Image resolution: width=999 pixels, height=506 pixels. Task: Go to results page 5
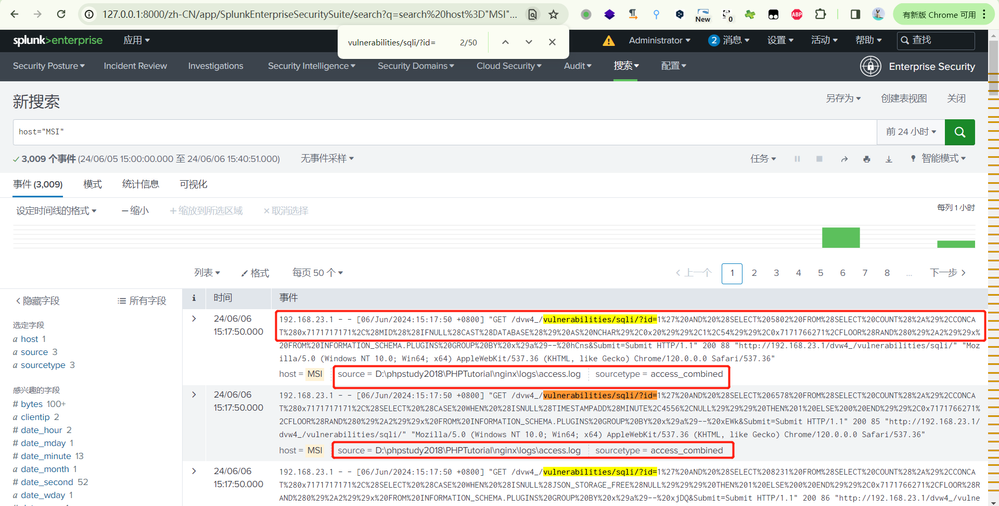pos(820,273)
